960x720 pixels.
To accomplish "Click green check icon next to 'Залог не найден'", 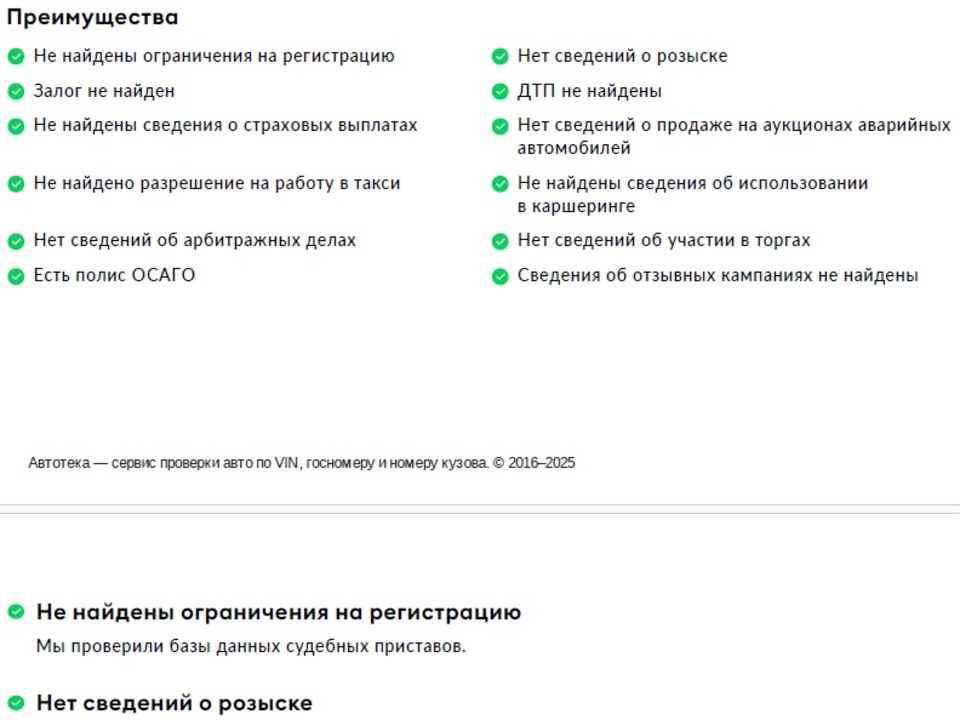I will (x=16, y=91).
